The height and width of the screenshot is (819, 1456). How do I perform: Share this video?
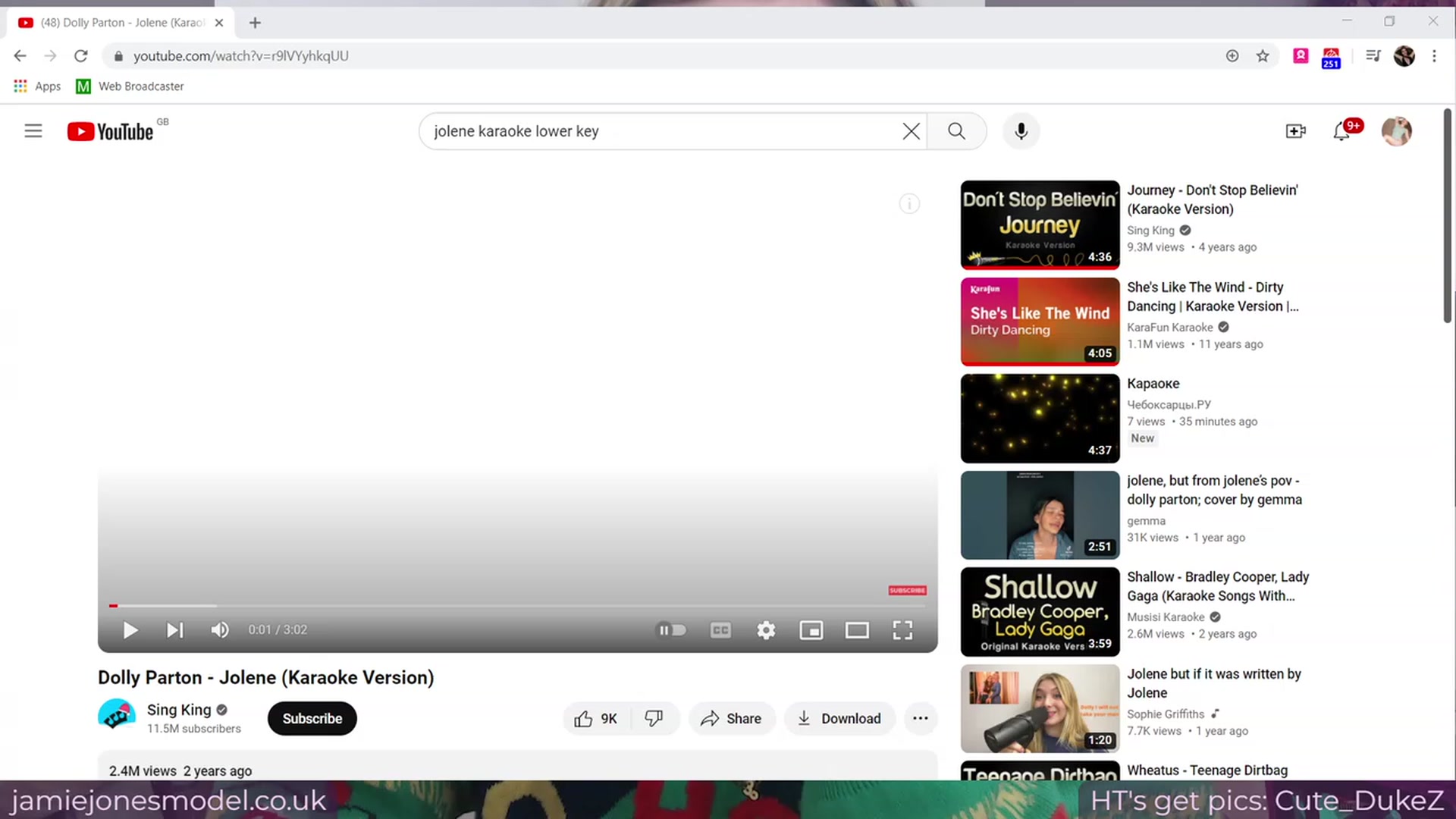click(x=731, y=718)
